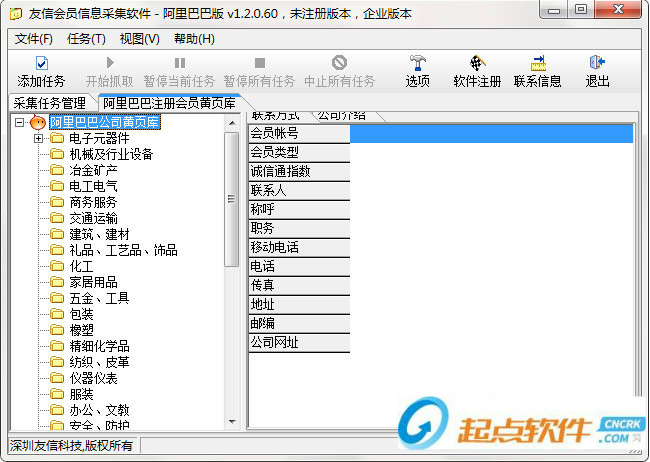Click folder icon beside 机械及行业设备
This screenshot has height=462, width=650.
[57, 154]
